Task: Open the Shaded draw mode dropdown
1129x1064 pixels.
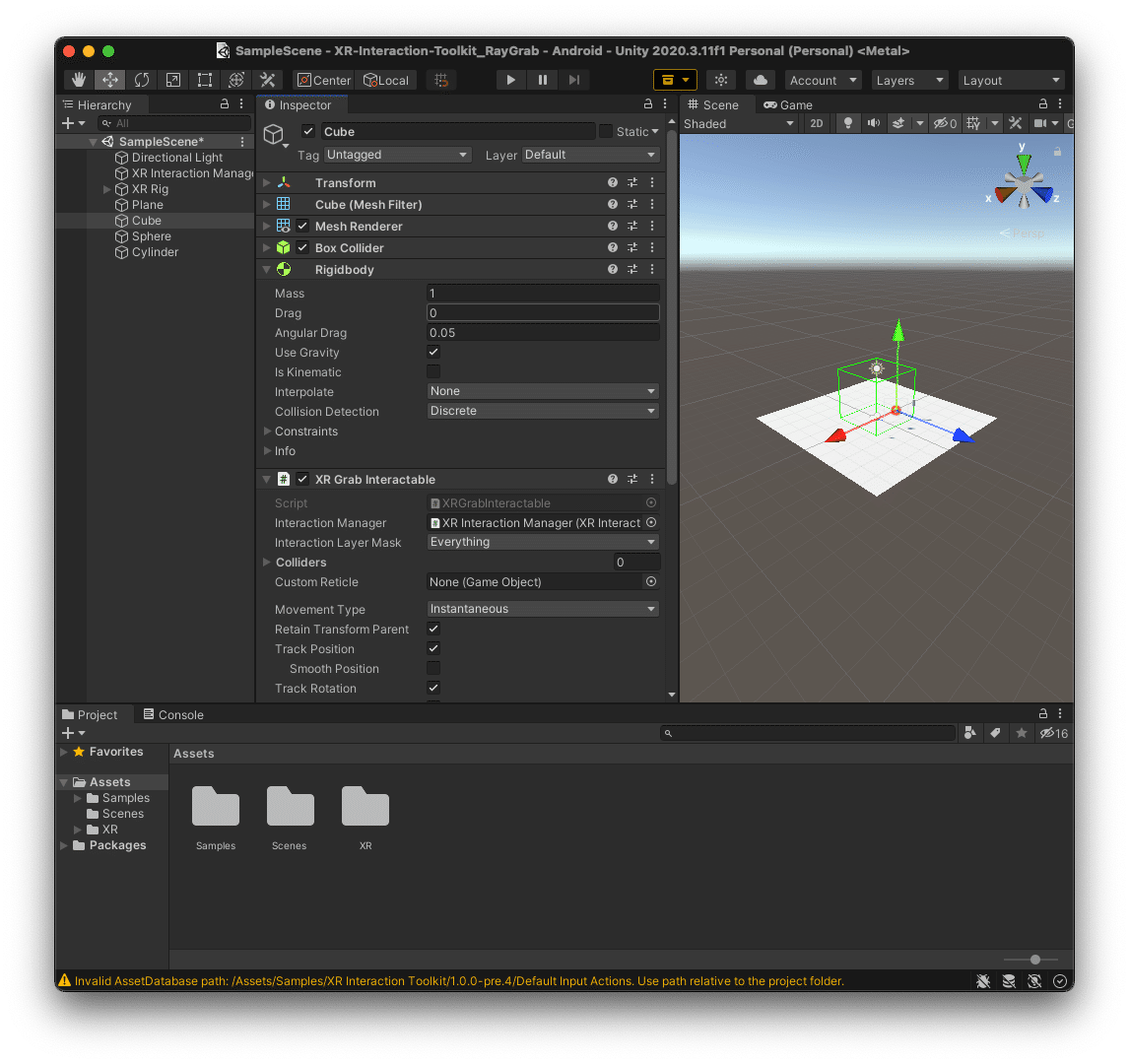Action: [x=739, y=124]
